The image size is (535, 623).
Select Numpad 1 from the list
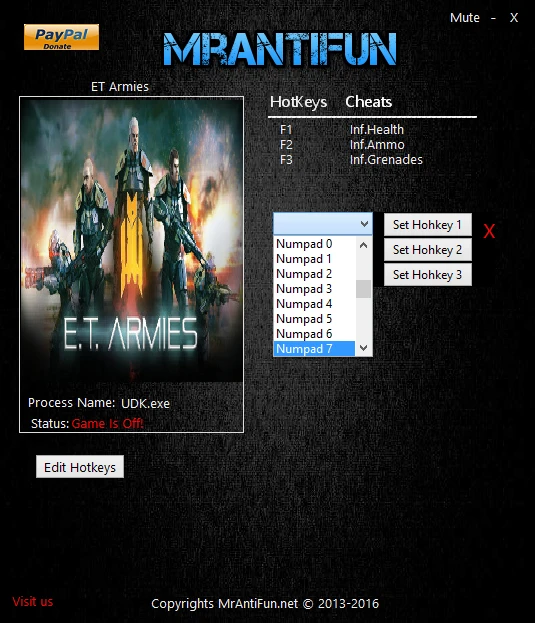pyautogui.click(x=314, y=259)
